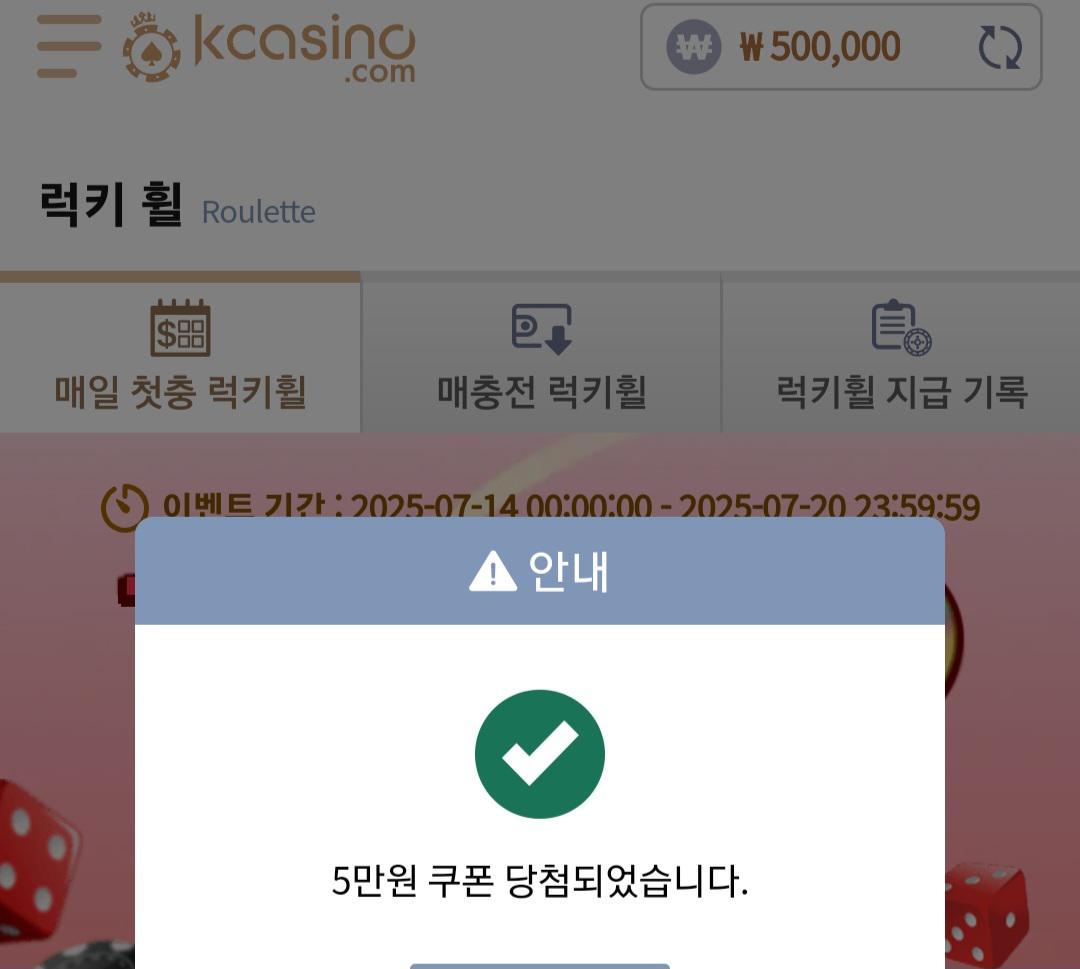Switch to the 매충전 럭키휠 tab label
The height and width of the screenshot is (969, 1080).
coord(542,392)
